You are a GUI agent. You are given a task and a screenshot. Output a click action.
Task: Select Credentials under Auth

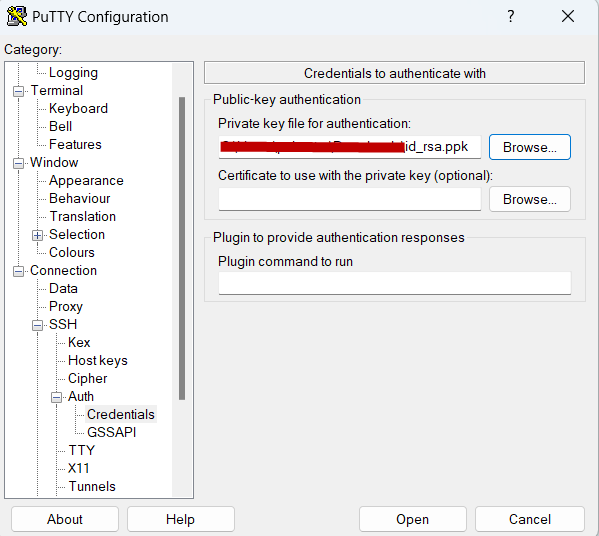click(121, 414)
